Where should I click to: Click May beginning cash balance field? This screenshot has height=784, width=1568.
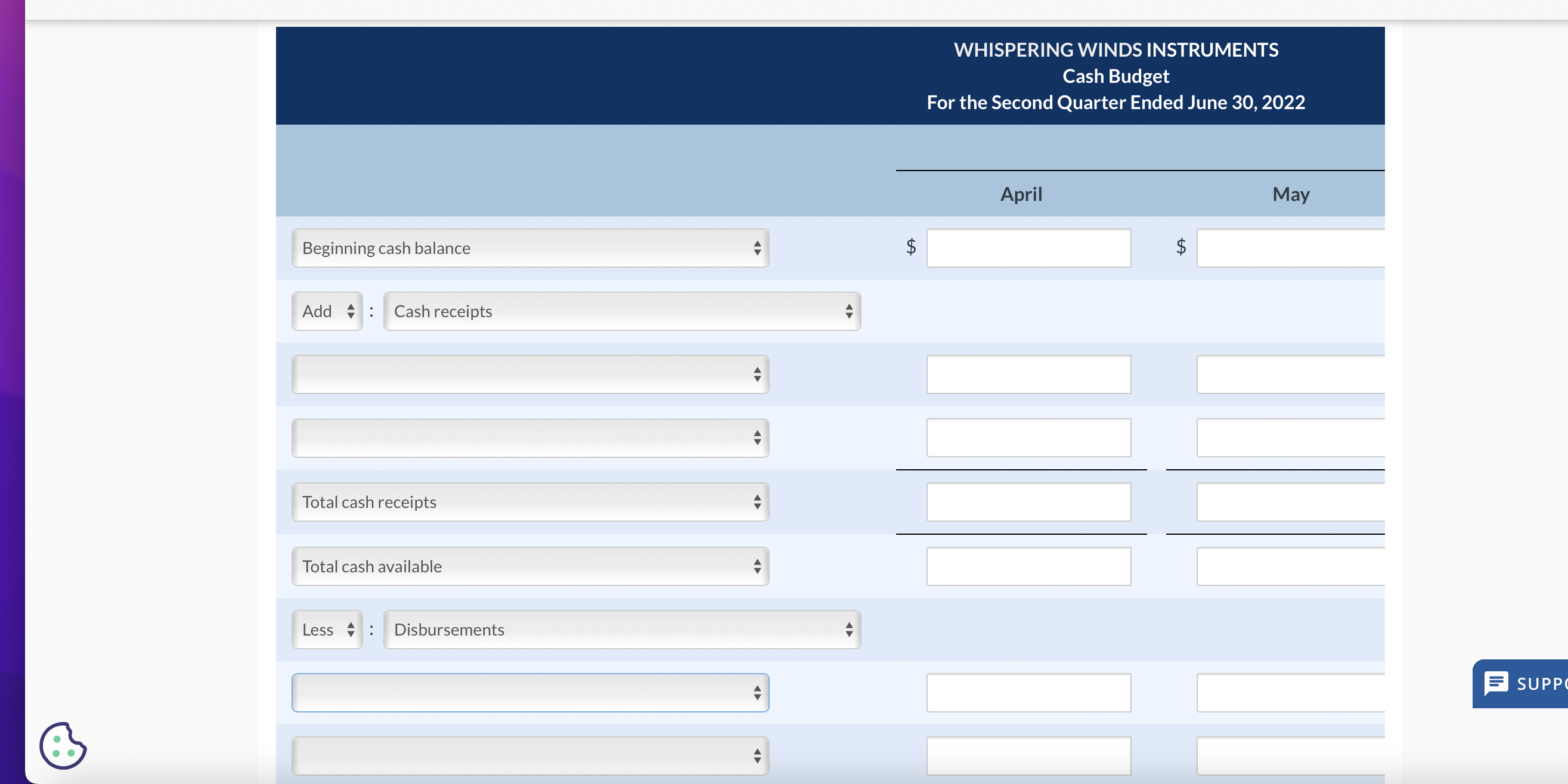tap(1290, 248)
